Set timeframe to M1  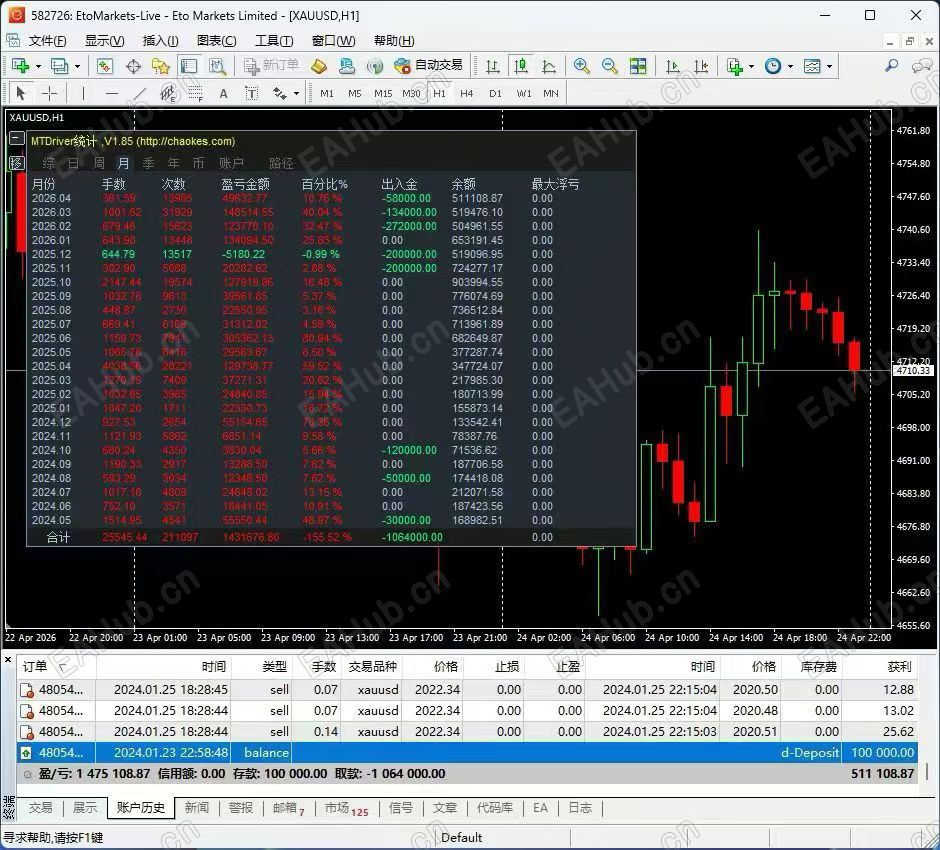[327, 94]
